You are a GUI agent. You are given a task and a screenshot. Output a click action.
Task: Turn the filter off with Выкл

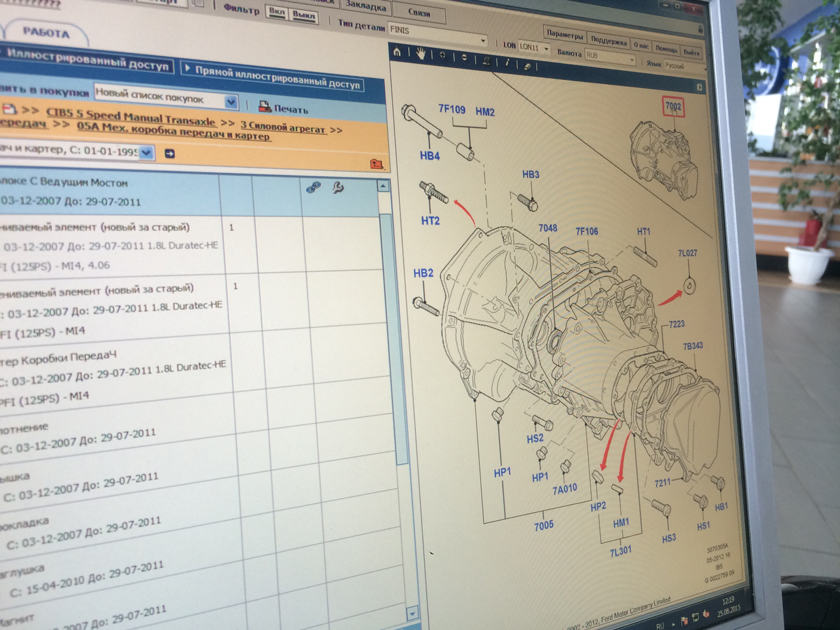tap(304, 15)
